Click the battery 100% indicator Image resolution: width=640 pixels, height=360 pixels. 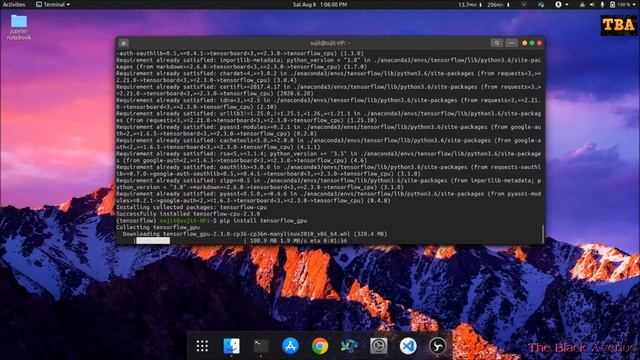coord(620,4)
